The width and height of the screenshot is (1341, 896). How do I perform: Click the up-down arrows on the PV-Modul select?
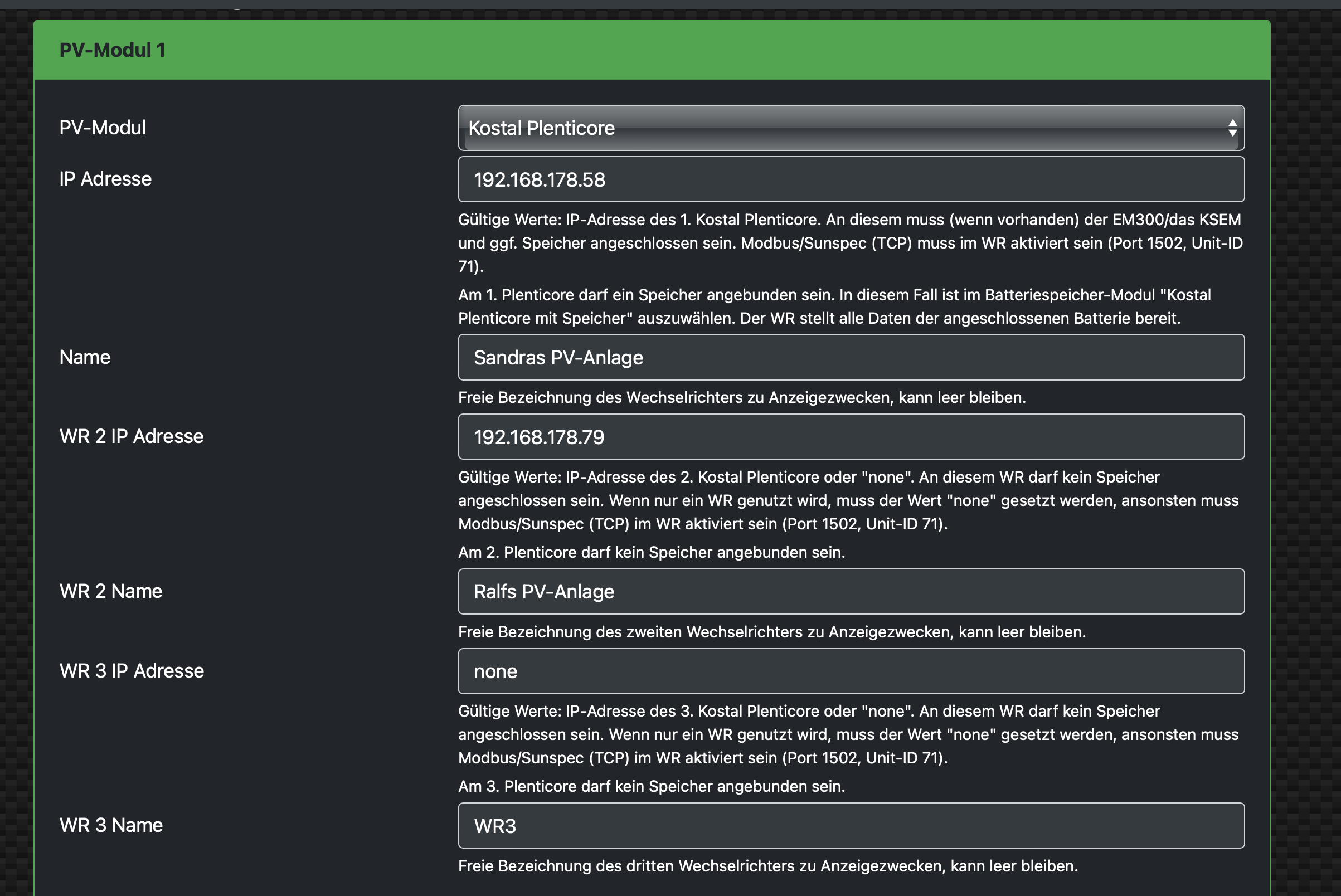[1232, 128]
